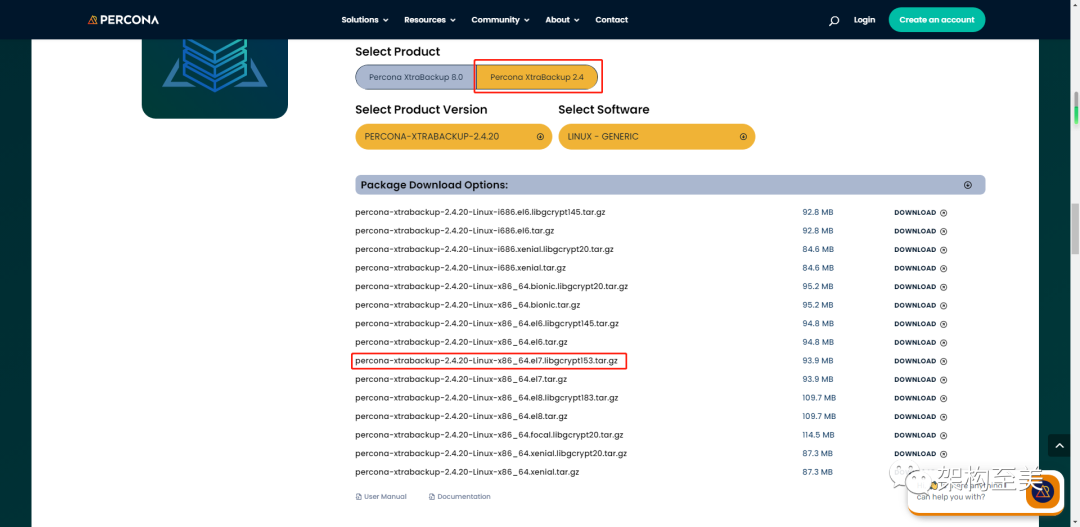Click download icon for x86_64.el6.libgcrypt145 row

tap(944, 324)
